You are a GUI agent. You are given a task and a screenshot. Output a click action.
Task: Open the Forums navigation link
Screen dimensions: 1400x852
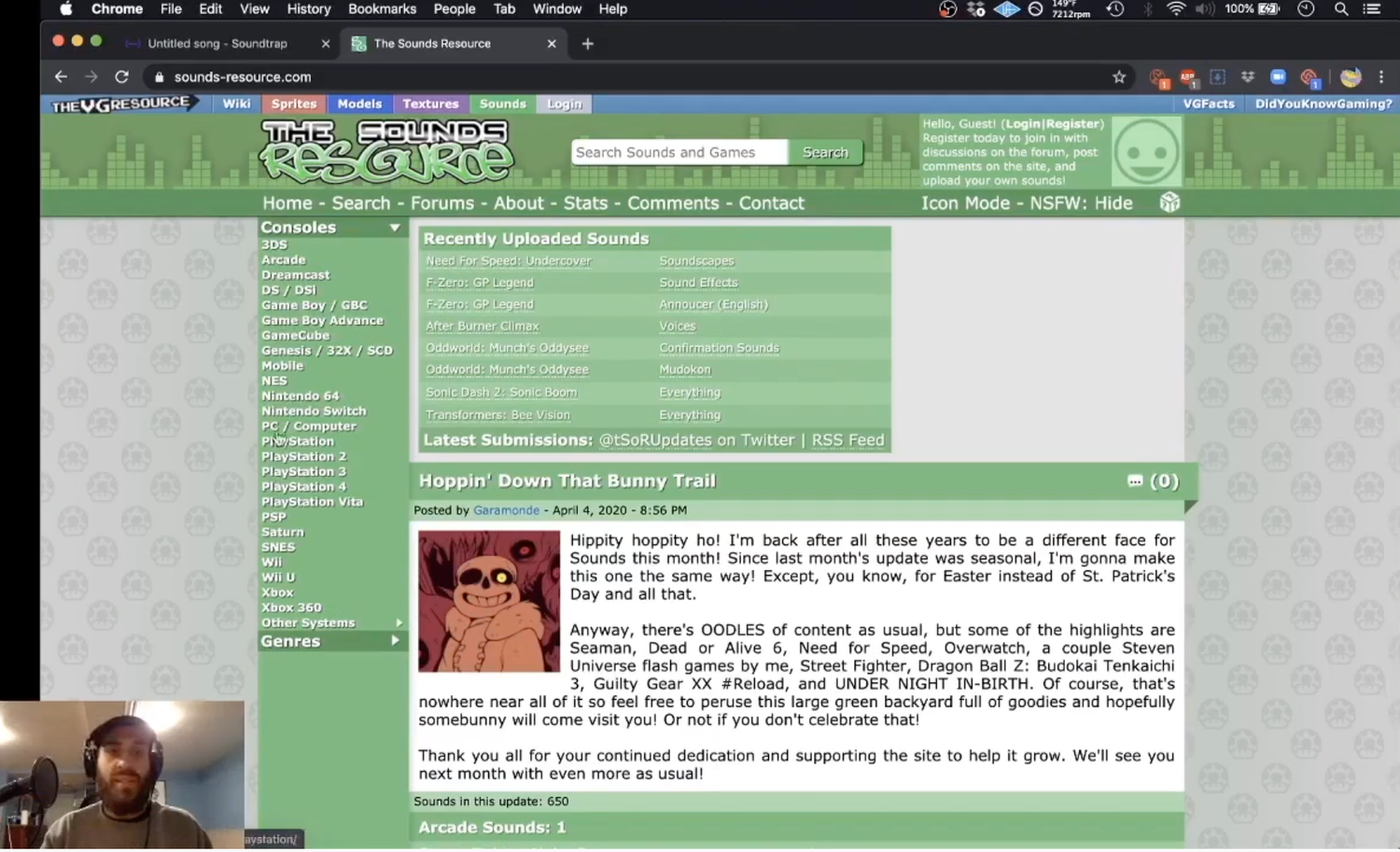(x=442, y=203)
